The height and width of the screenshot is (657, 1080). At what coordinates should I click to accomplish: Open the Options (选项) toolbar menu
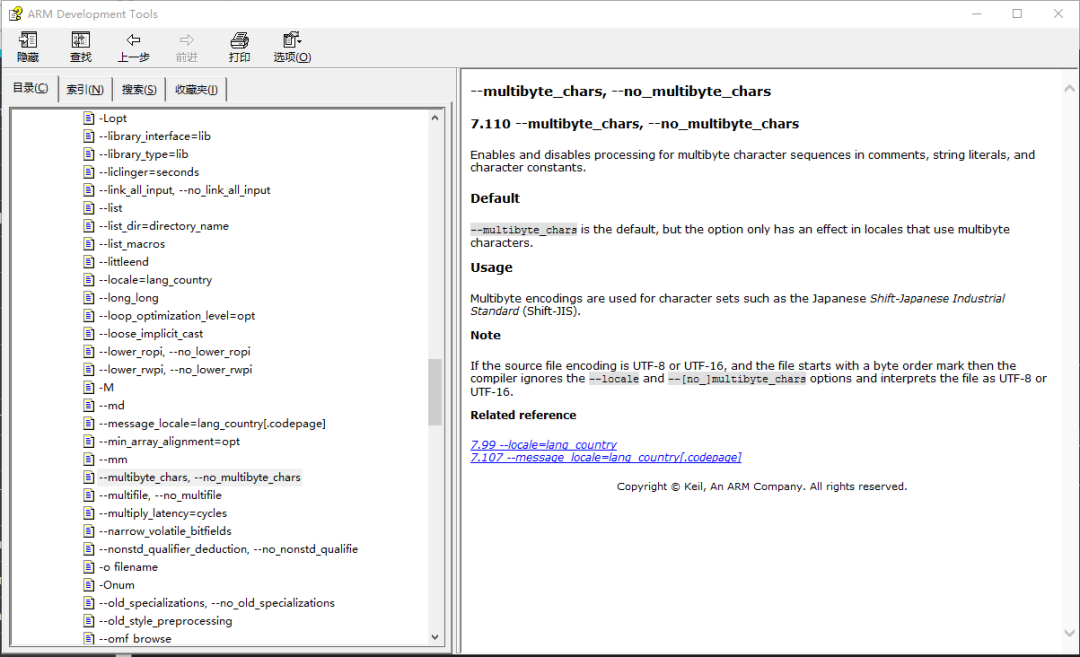(292, 47)
